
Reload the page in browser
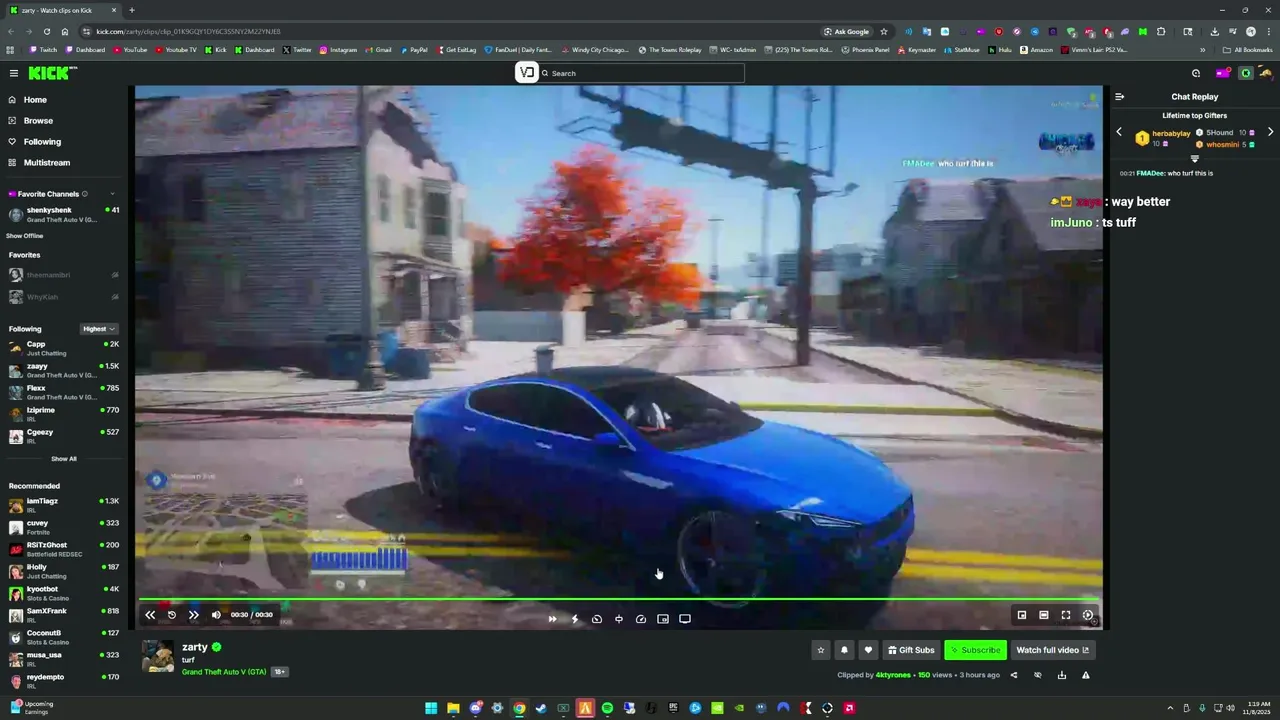click(x=47, y=31)
